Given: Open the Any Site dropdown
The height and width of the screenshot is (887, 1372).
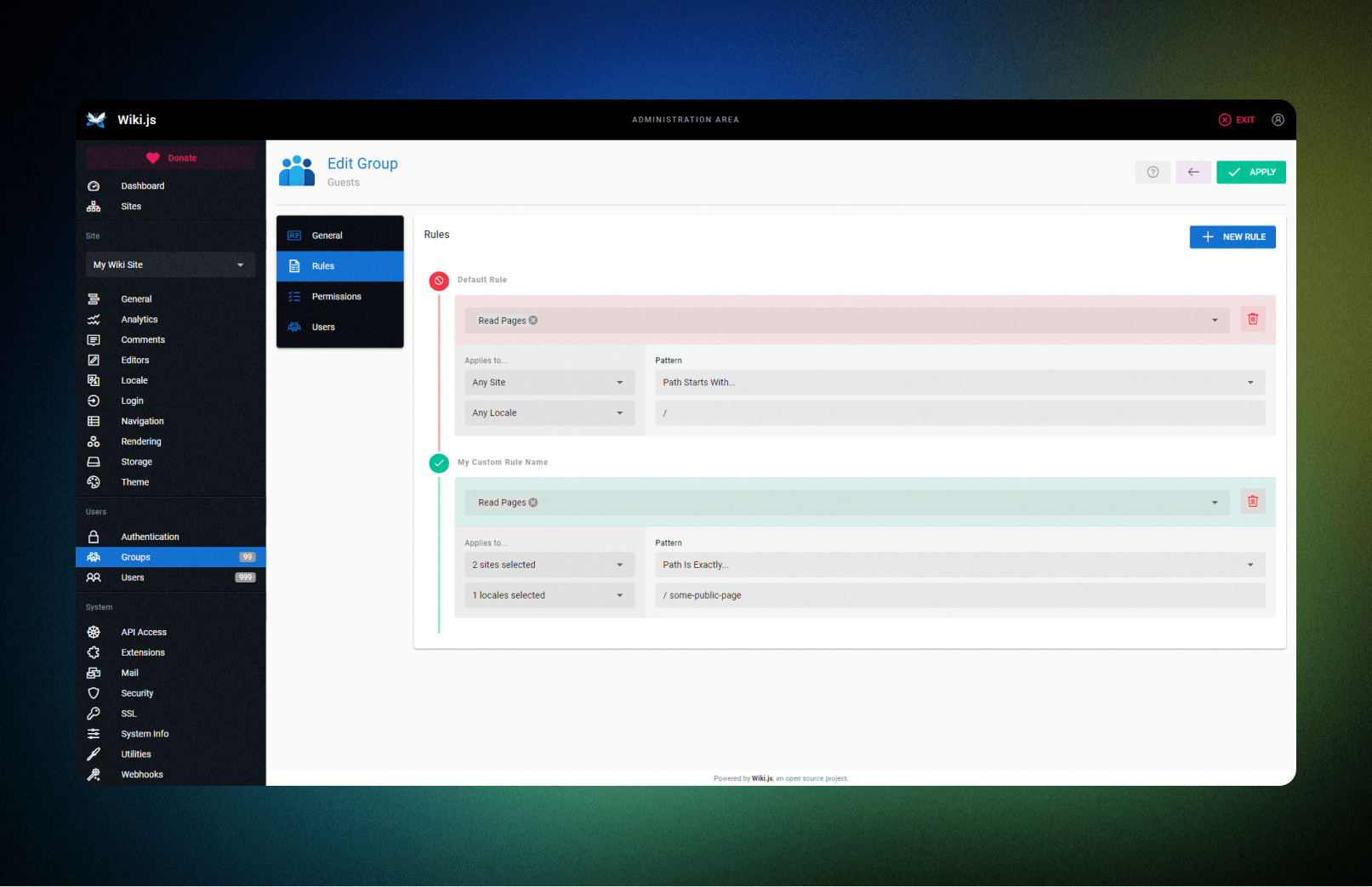Looking at the screenshot, I should pos(549,383).
